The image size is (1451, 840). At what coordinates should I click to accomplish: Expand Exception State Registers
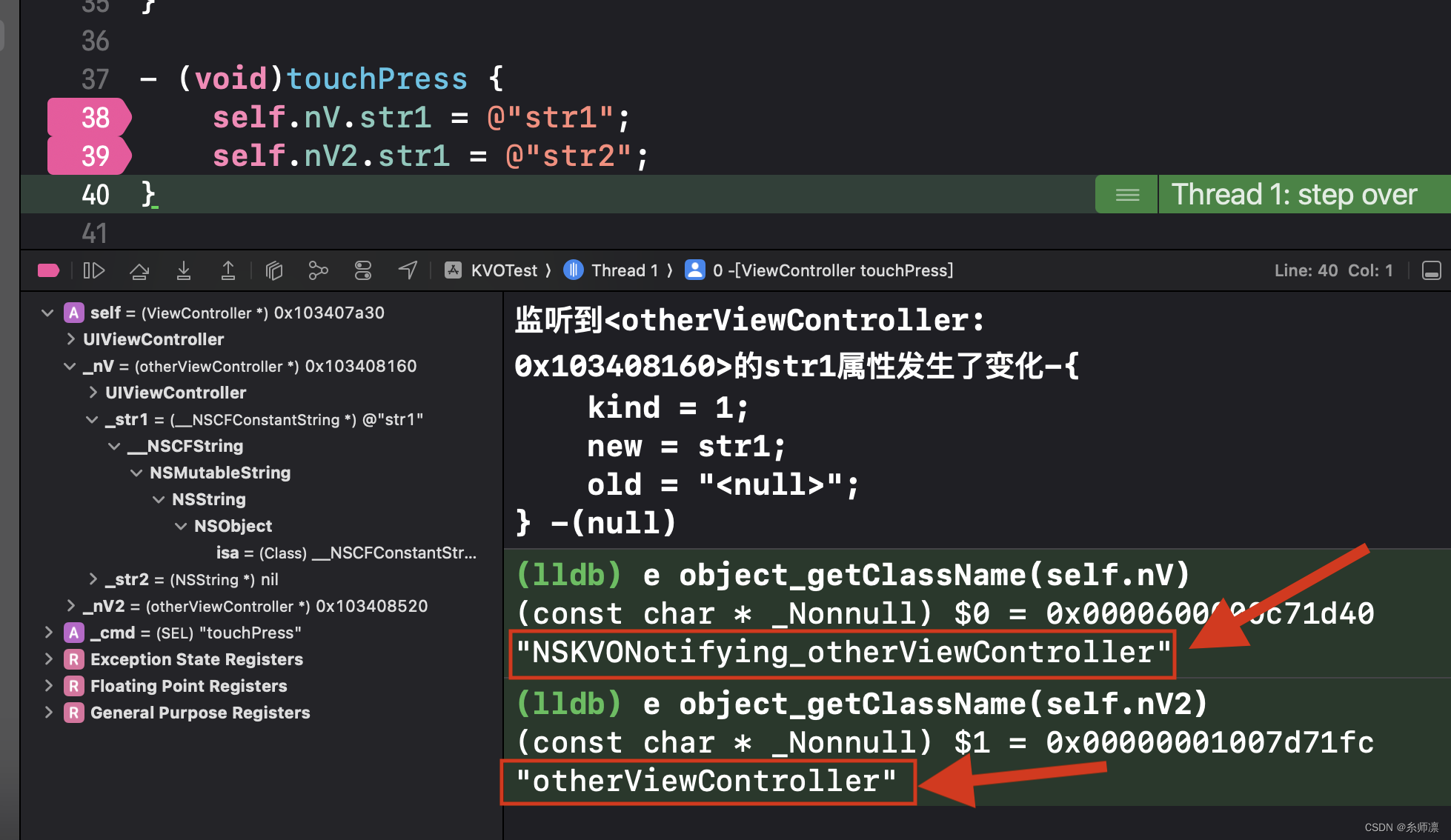[x=48, y=659]
